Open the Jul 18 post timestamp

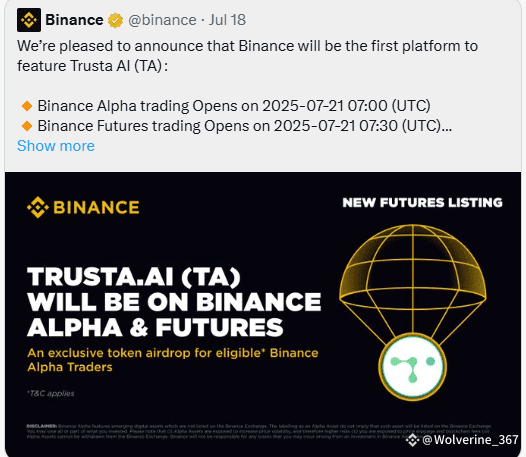pyautogui.click(x=227, y=20)
